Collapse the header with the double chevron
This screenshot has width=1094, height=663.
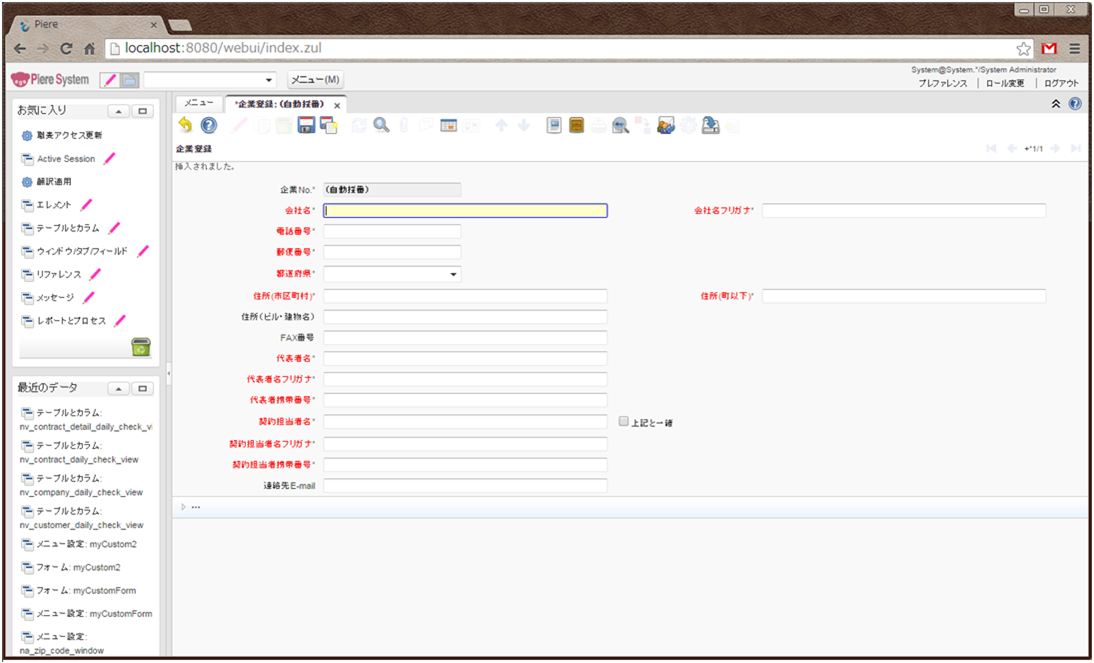(1056, 104)
